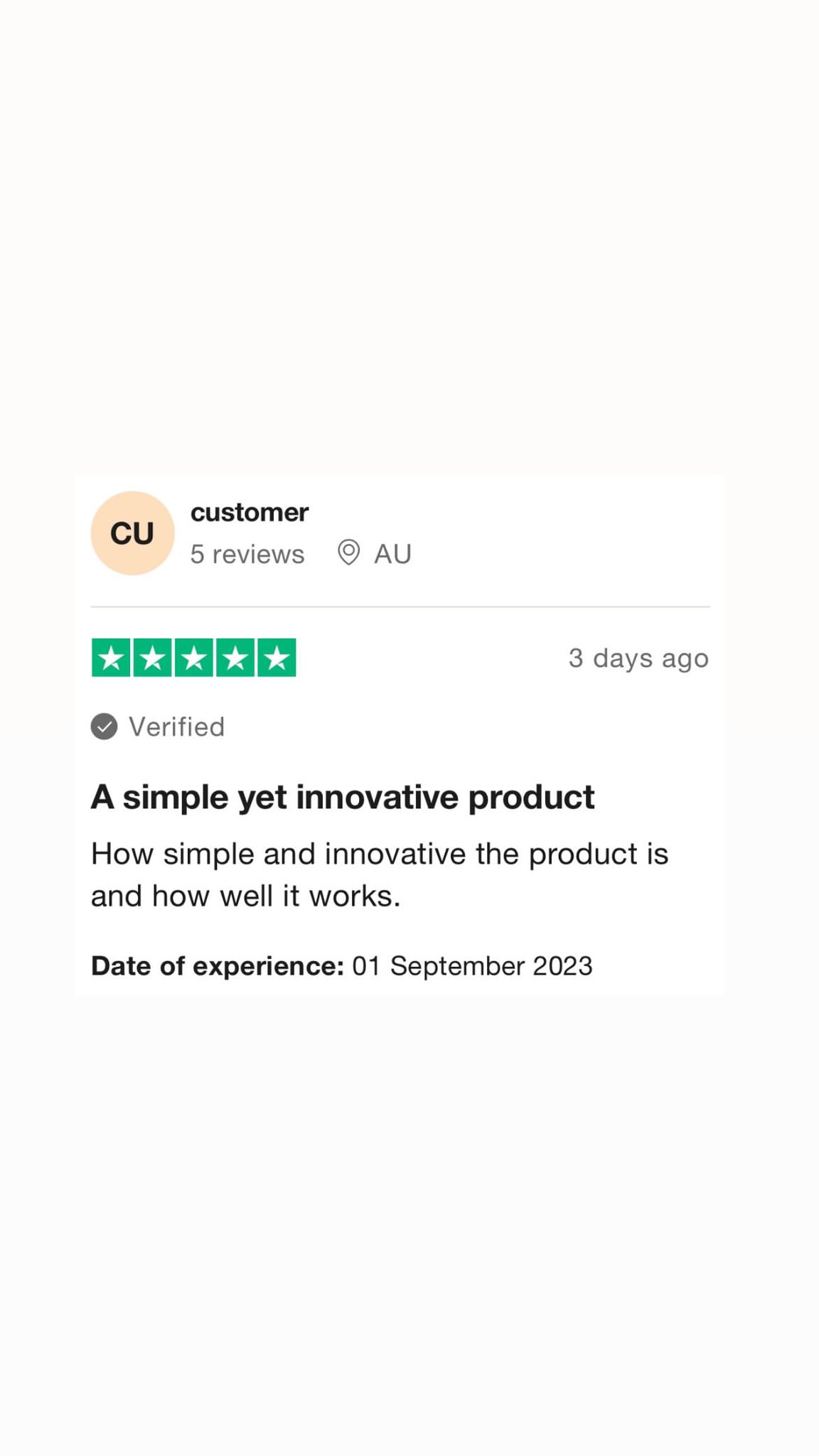Select the second green rating star
The height and width of the screenshot is (1456, 819).
[152, 658]
